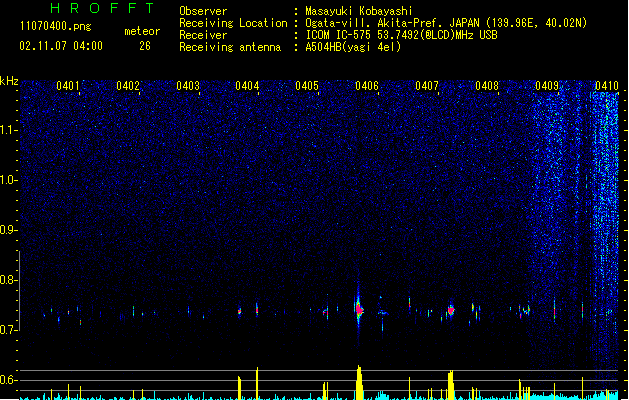Click the 0404 time marker
This screenshot has width=629, height=400.
(247, 86)
